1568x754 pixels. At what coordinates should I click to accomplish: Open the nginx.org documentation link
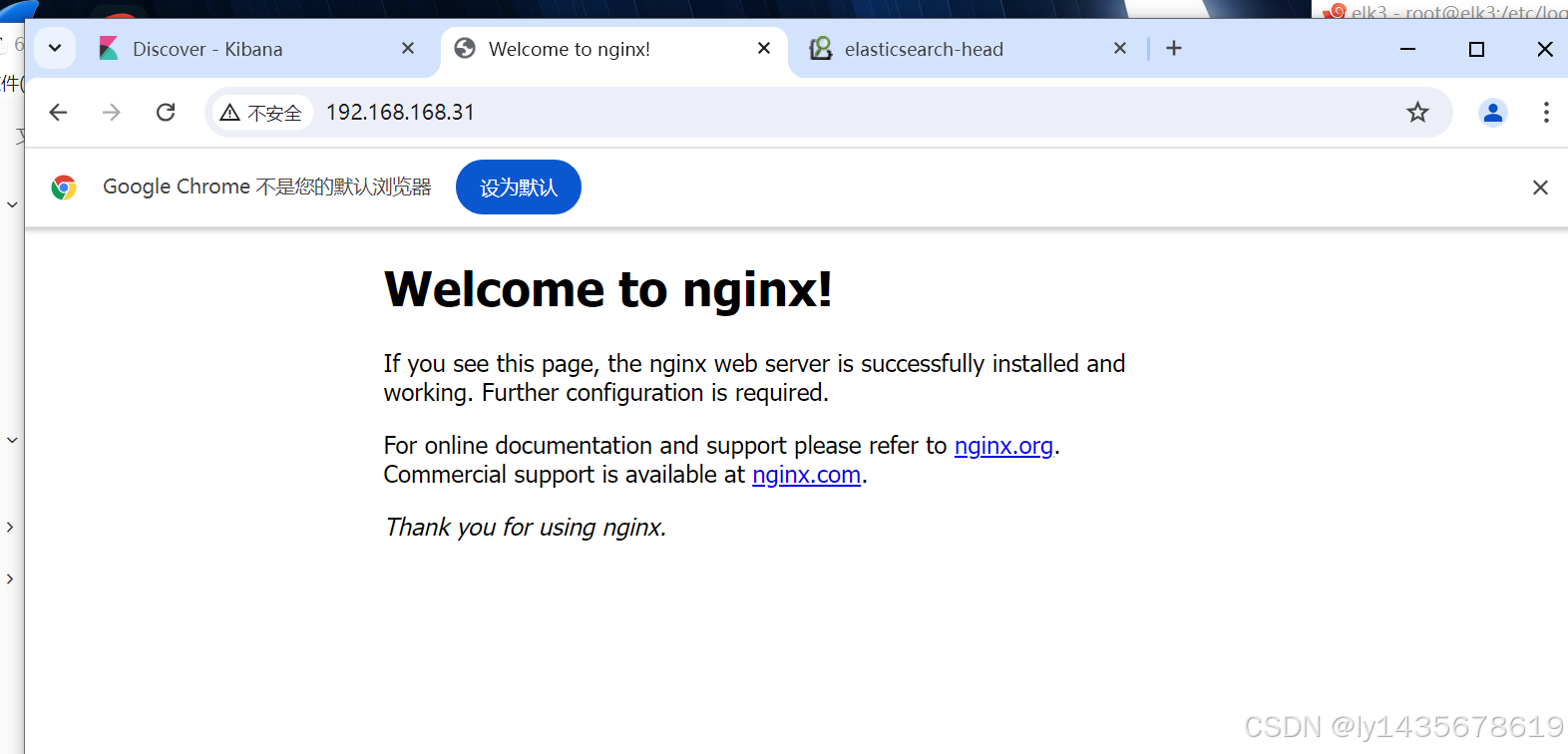point(1003,446)
